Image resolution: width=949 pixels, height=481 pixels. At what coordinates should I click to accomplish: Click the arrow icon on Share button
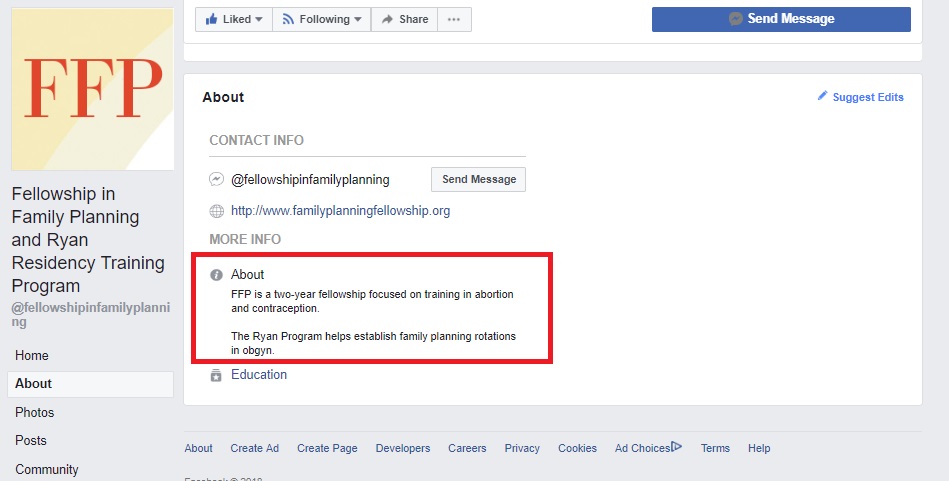click(x=387, y=19)
